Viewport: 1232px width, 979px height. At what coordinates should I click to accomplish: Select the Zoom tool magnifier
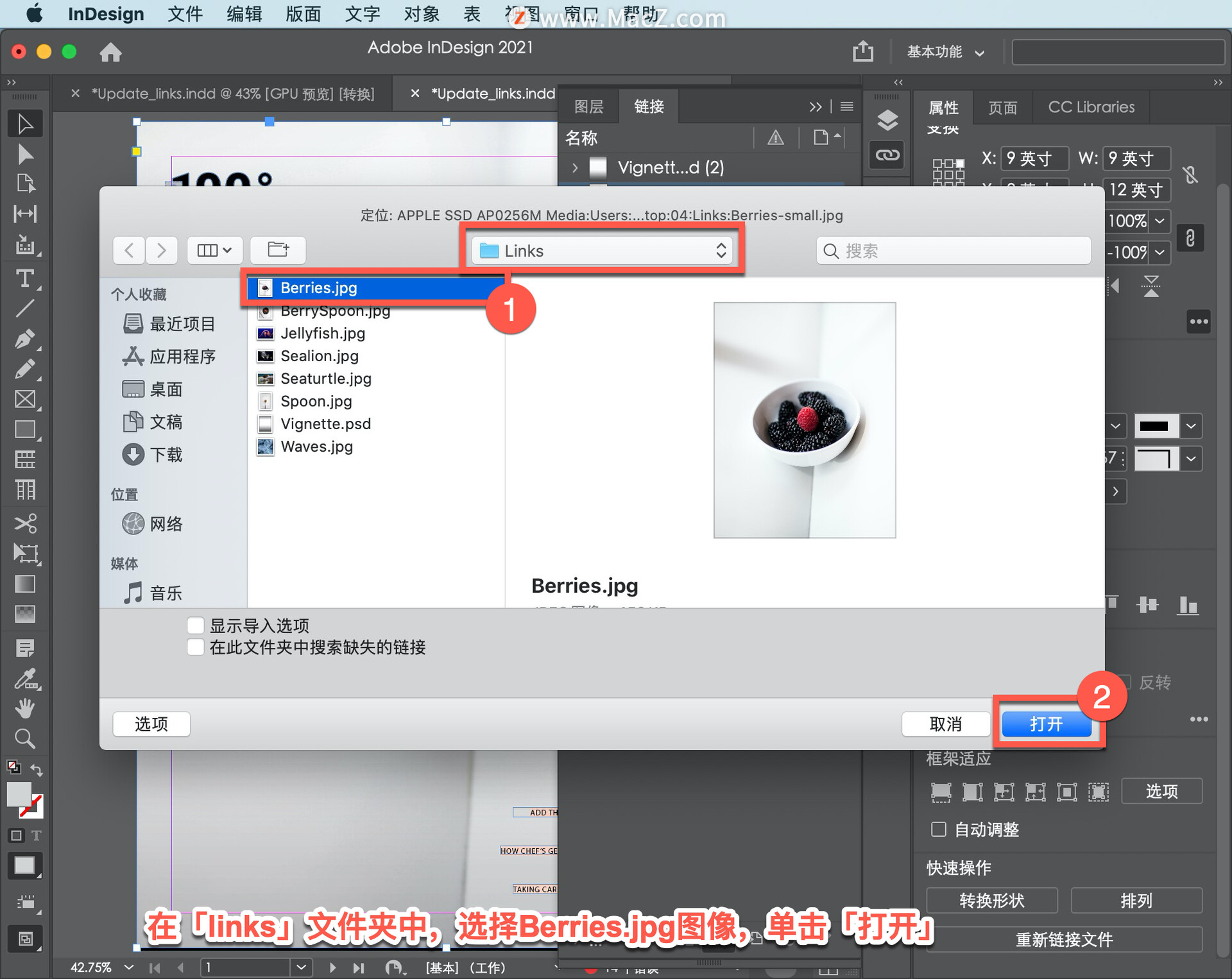click(24, 739)
